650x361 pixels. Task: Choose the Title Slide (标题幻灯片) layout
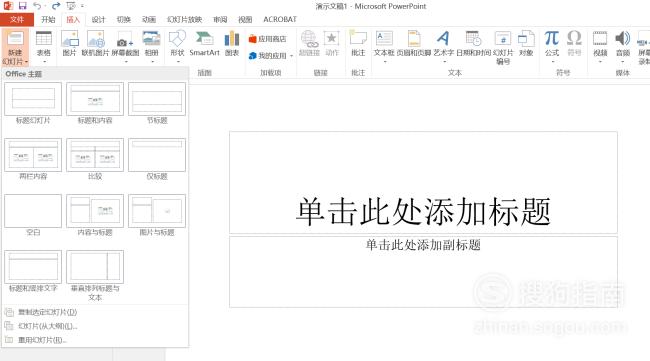tap(33, 104)
